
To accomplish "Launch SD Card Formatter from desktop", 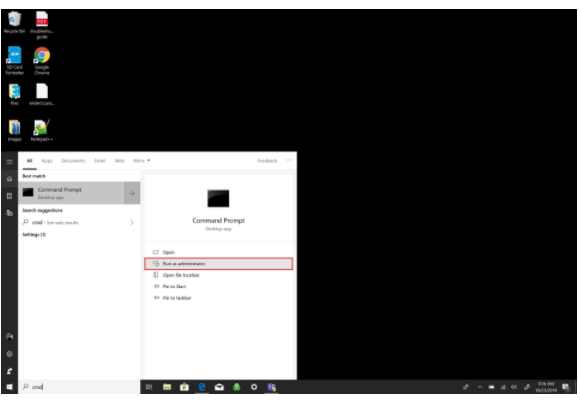I will click(x=14, y=61).
